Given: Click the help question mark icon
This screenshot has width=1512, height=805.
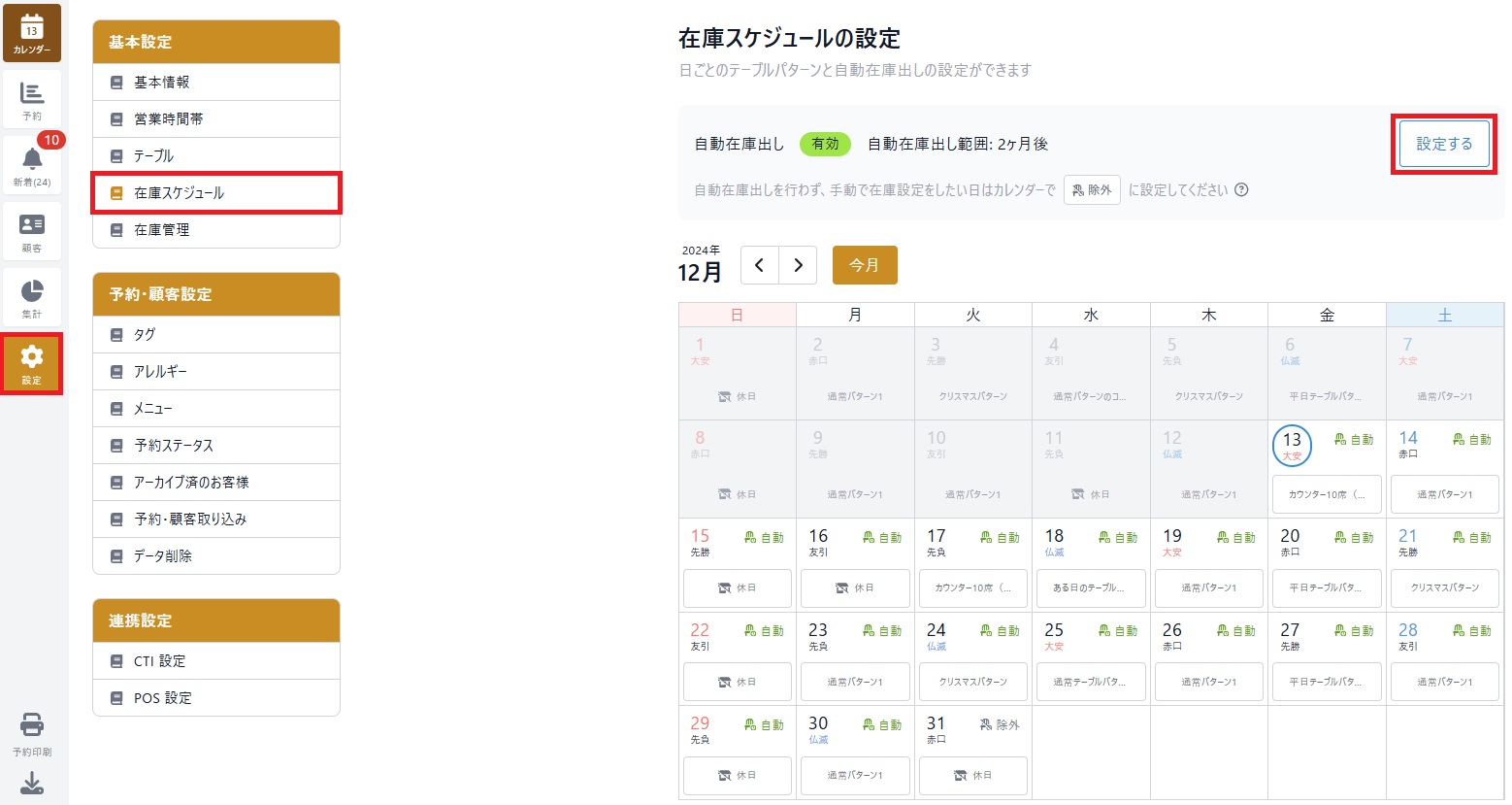Looking at the screenshot, I should (x=1241, y=190).
